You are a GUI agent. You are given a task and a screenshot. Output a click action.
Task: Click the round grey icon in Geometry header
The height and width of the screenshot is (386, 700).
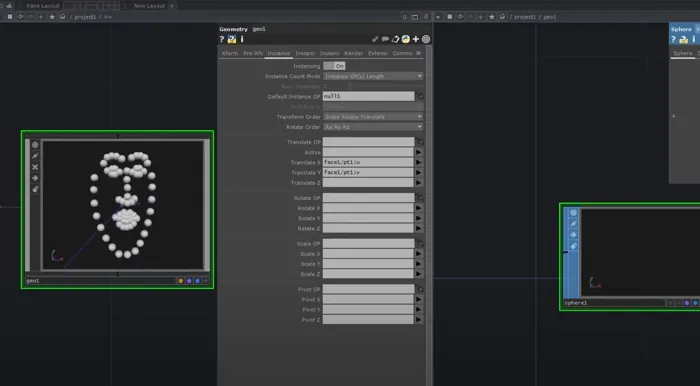(426, 39)
